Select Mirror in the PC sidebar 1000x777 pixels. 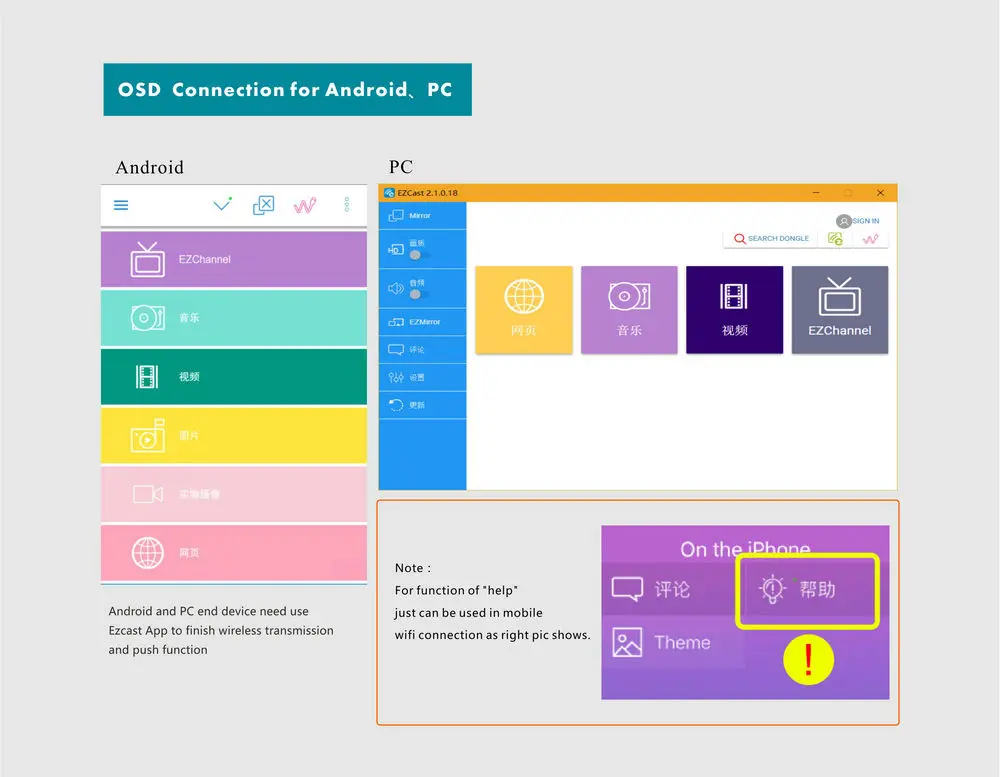click(x=422, y=216)
